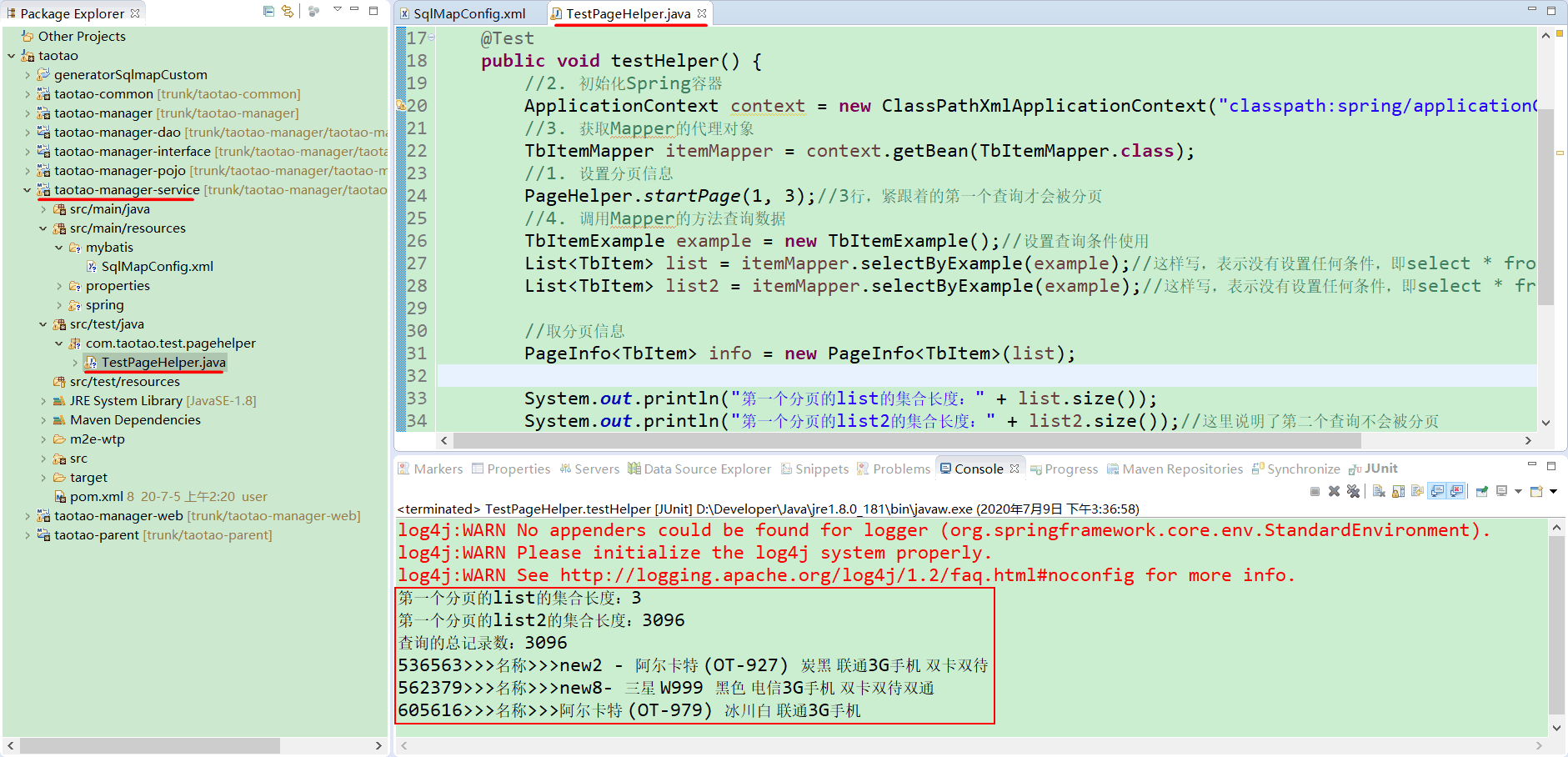Image resolution: width=1568 pixels, height=757 pixels.
Task: Open Package Explorer view menu
Action: [338, 10]
